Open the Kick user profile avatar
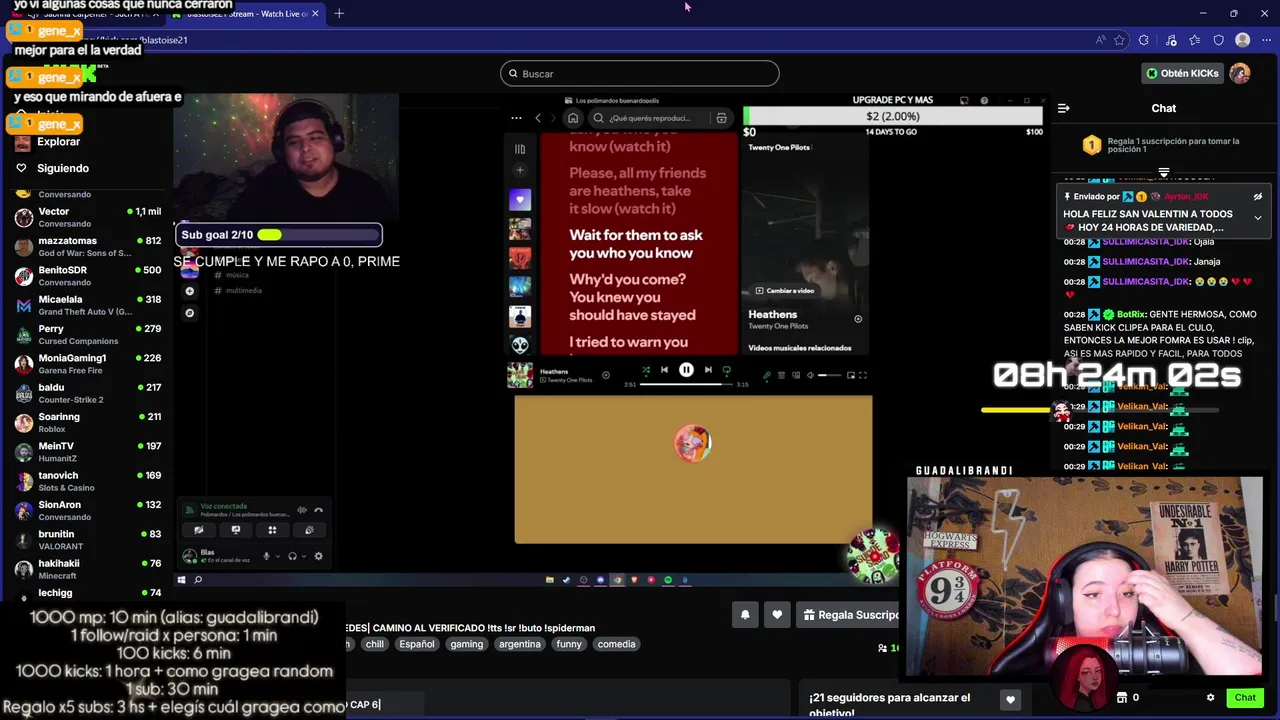The image size is (1280, 720). coord(1240,73)
